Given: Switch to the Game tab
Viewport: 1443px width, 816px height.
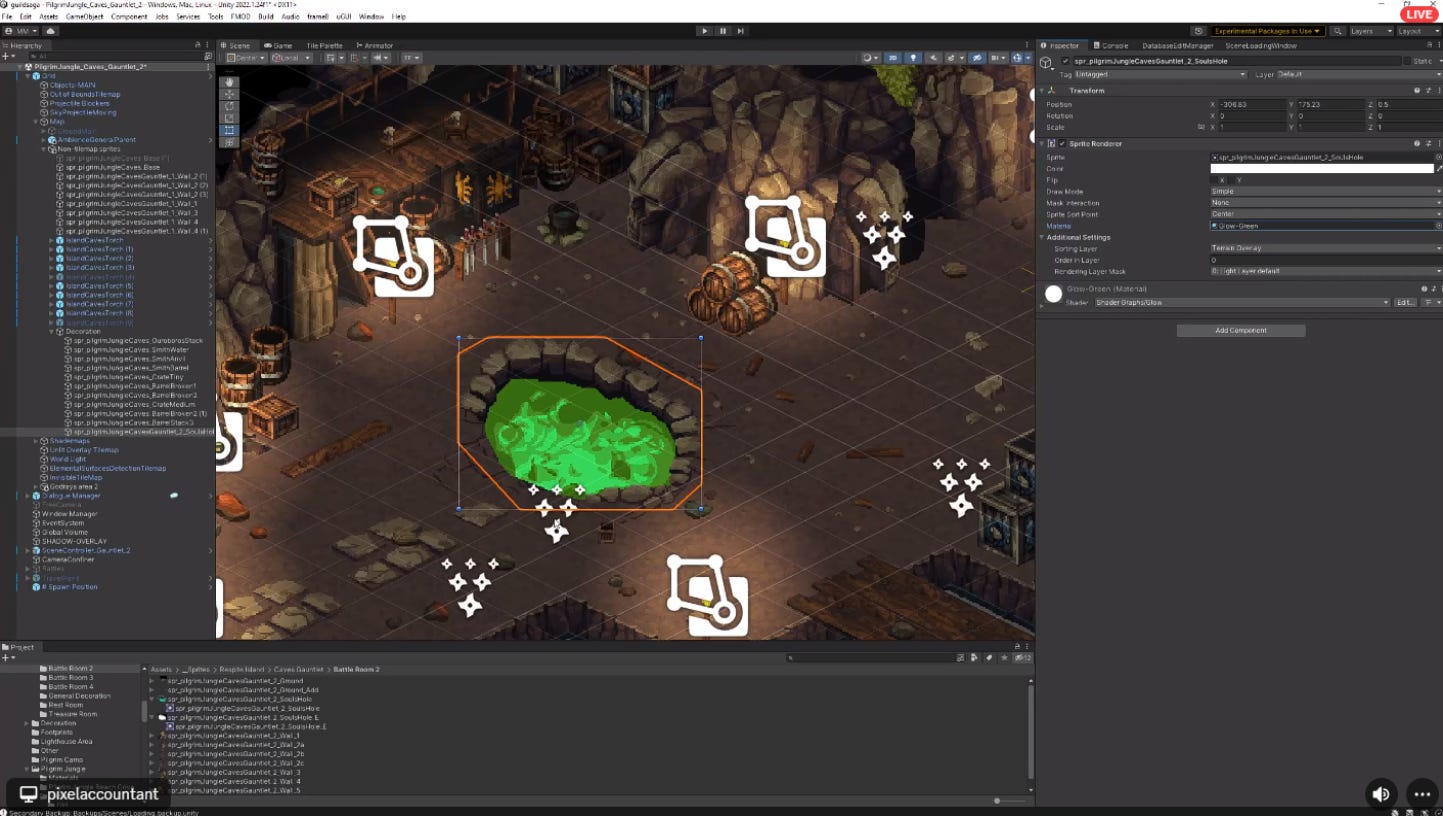Looking at the screenshot, I should click(x=278, y=46).
